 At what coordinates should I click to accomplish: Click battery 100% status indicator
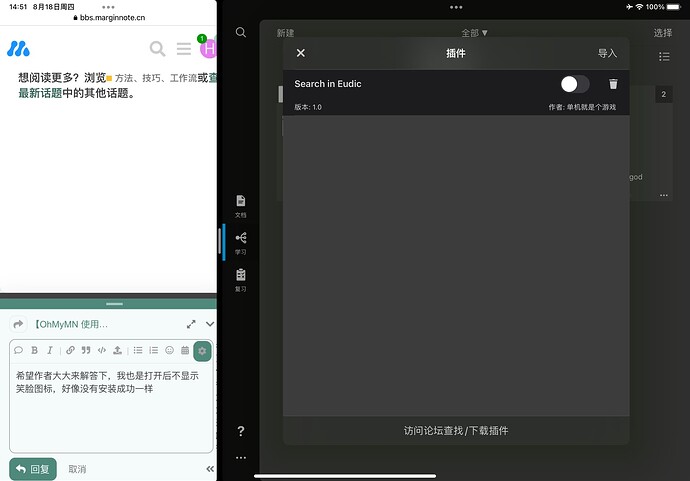tap(663, 7)
